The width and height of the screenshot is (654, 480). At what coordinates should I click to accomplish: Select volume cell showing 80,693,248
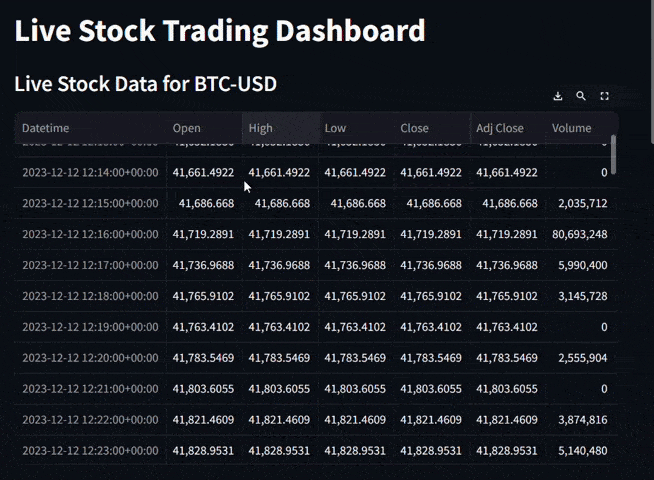(579, 234)
